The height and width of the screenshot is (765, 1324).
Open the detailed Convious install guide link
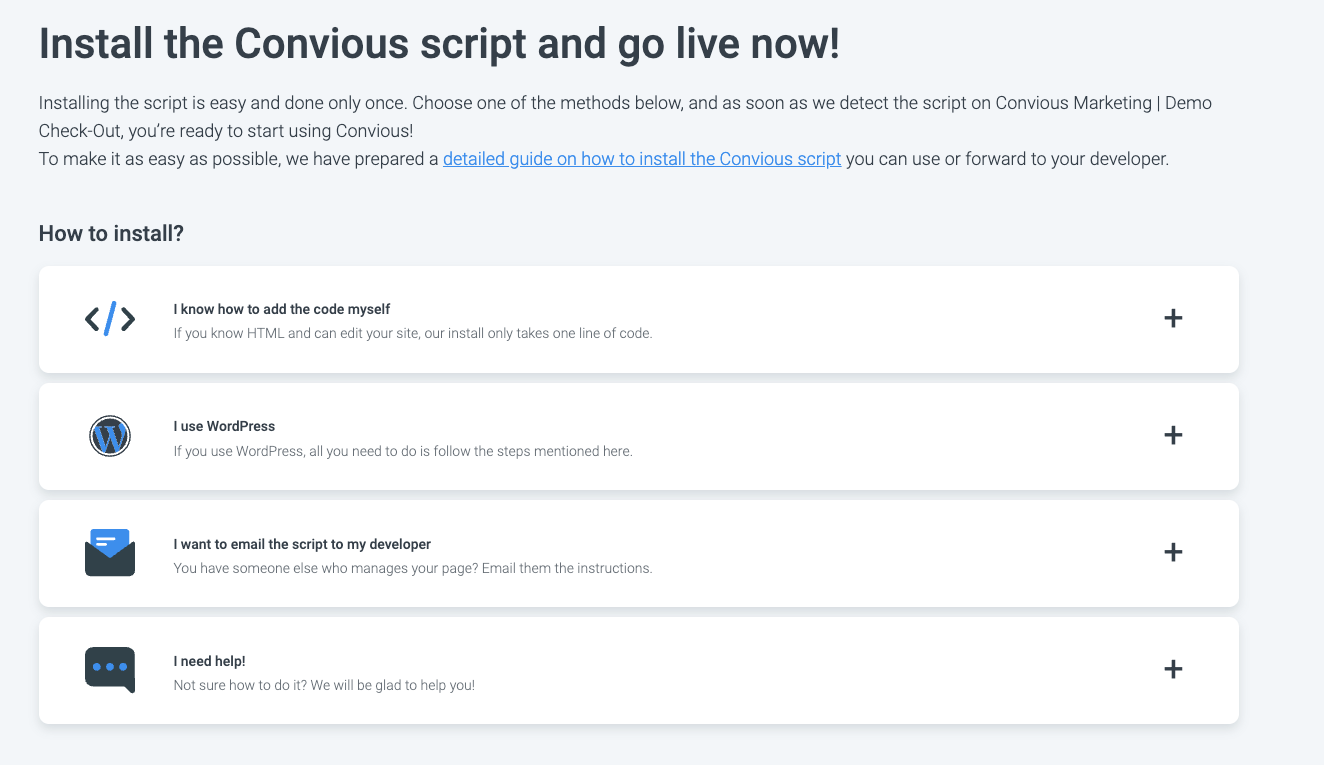click(642, 159)
